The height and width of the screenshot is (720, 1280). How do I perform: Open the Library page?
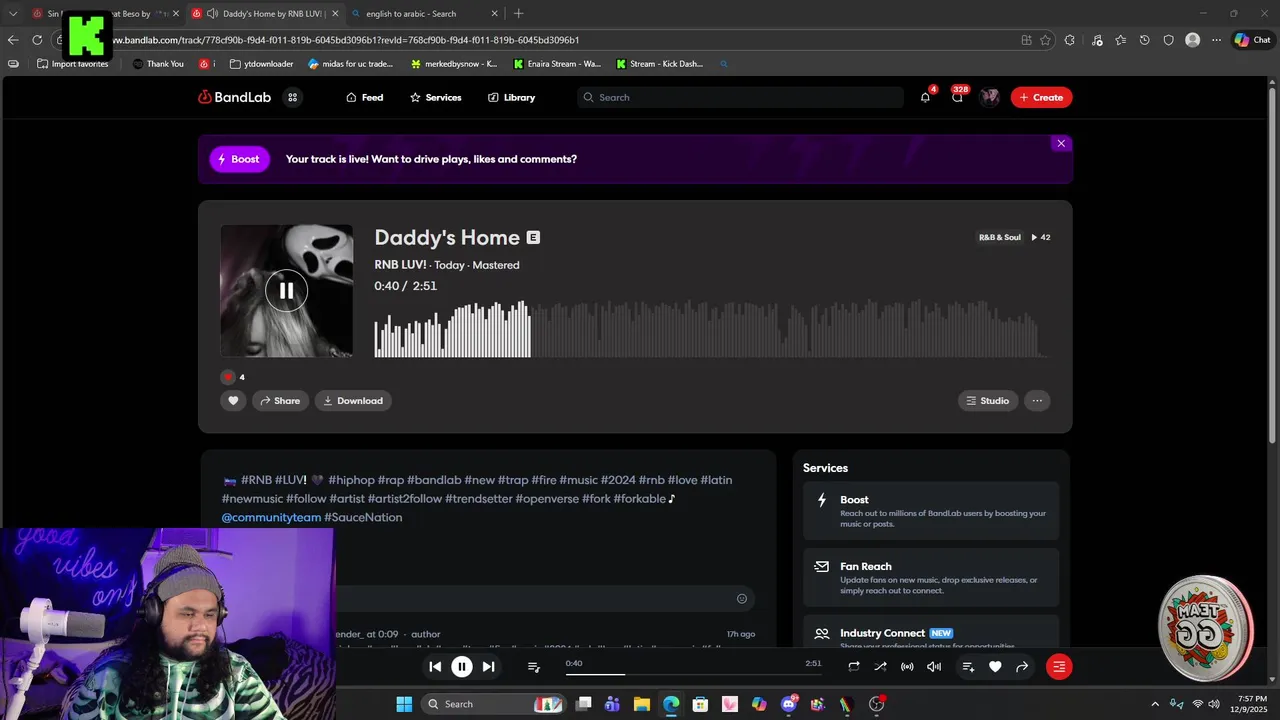click(x=511, y=97)
